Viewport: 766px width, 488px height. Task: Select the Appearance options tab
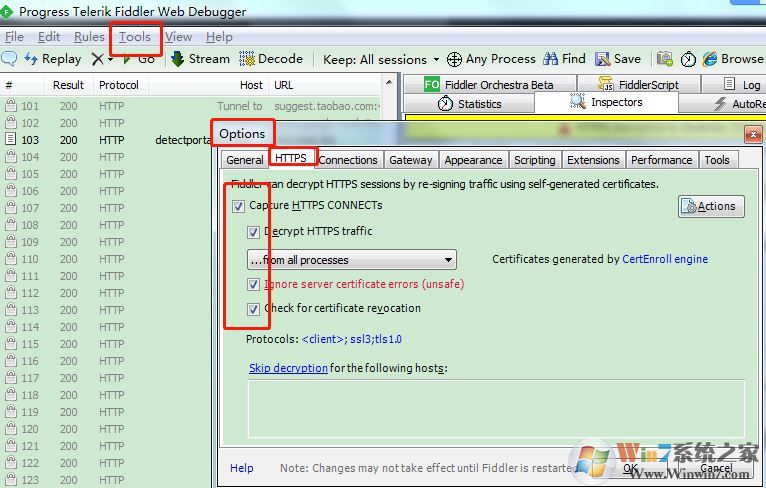coord(473,160)
